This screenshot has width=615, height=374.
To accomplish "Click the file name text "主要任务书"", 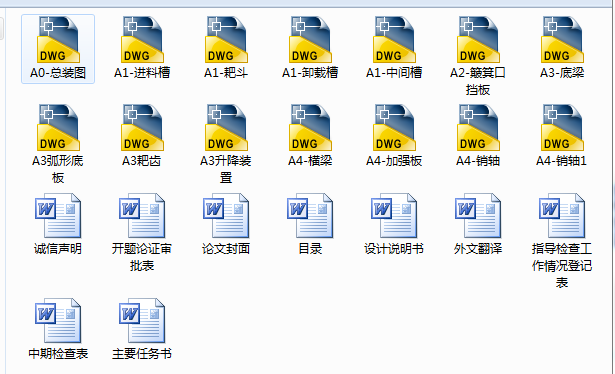I will click(142, 354).
